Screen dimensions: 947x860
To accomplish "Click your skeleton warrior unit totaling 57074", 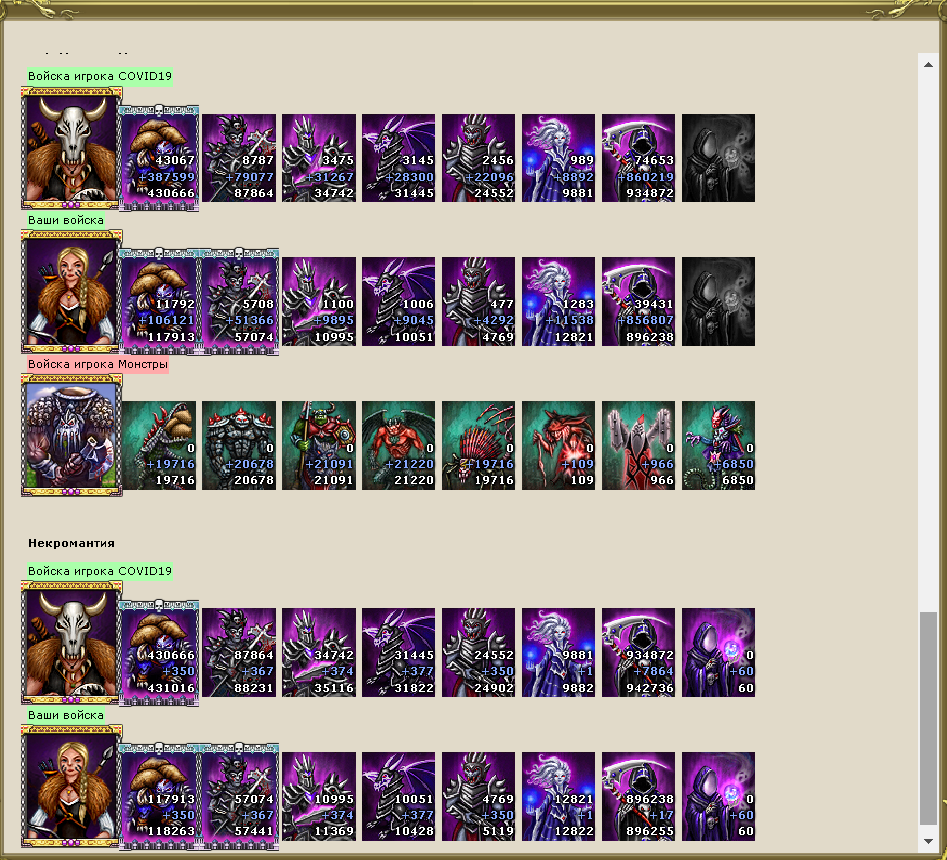I will coord(239,301).
